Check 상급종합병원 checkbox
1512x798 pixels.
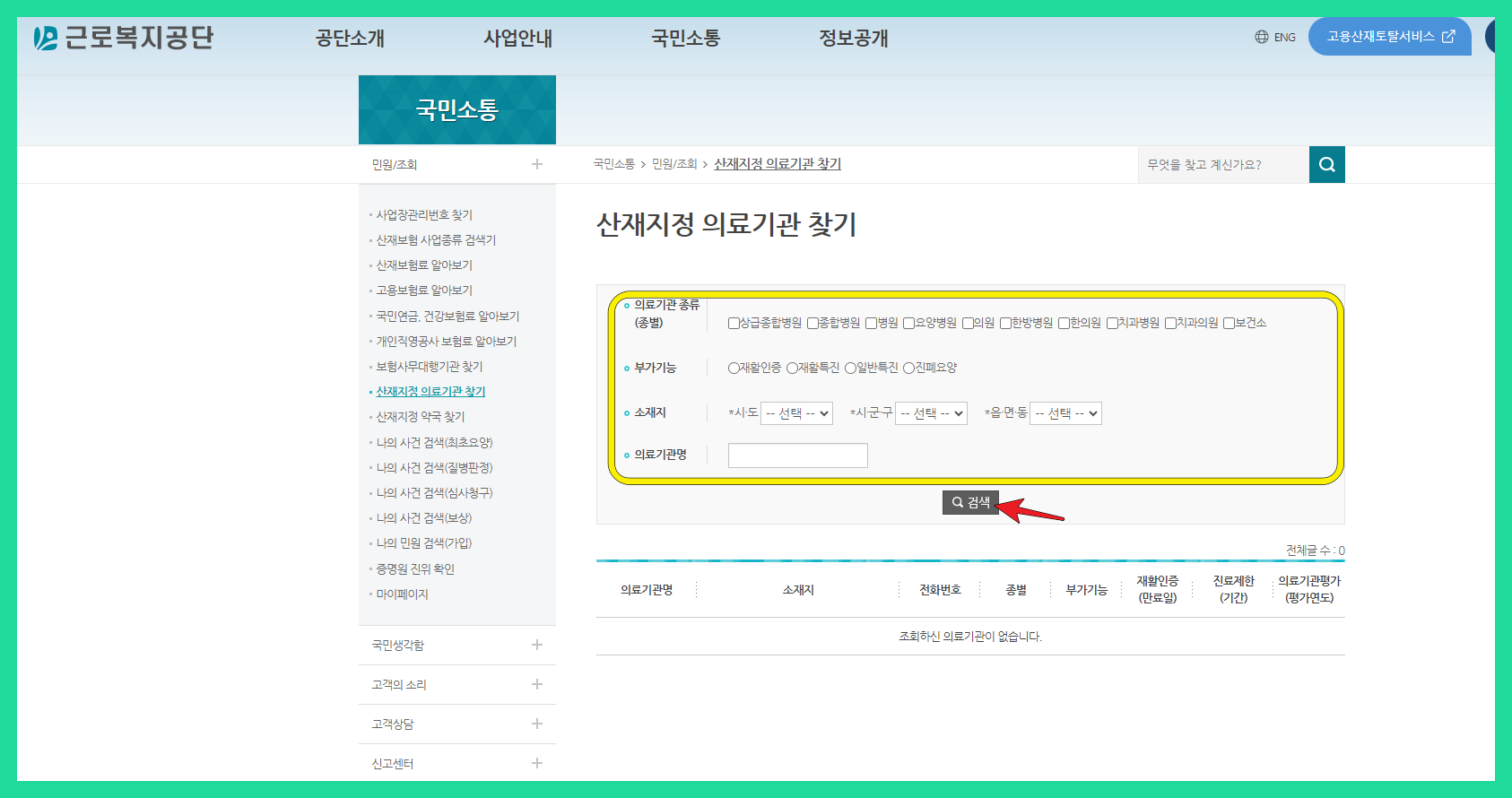click(x=734, y=323)
